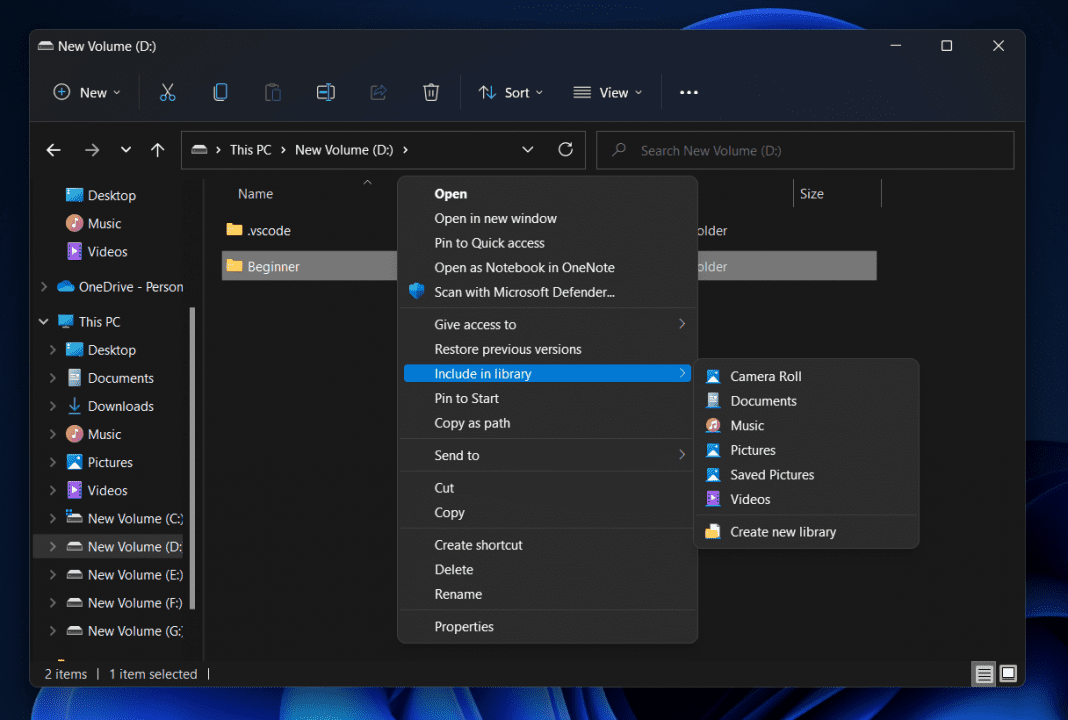
Task: Click the Paste icon in the toolbar
Action: pos(273,92)
